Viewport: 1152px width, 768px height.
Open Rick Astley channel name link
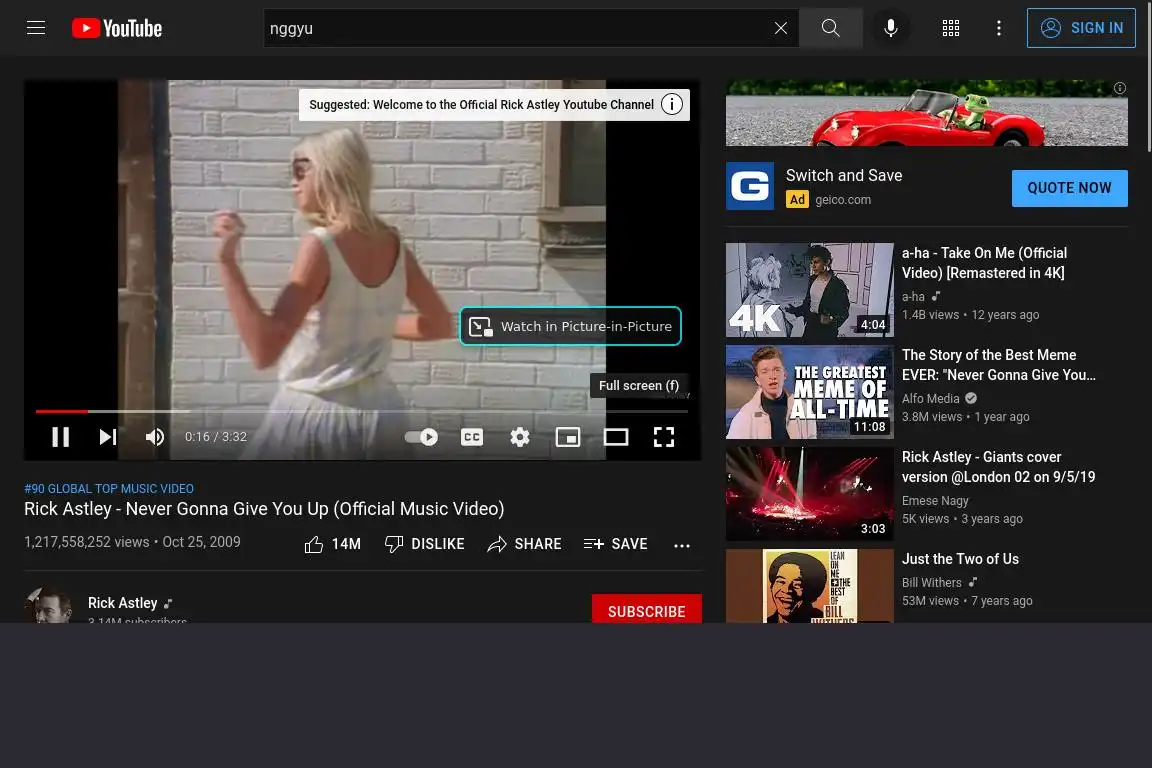pos(123,603)
